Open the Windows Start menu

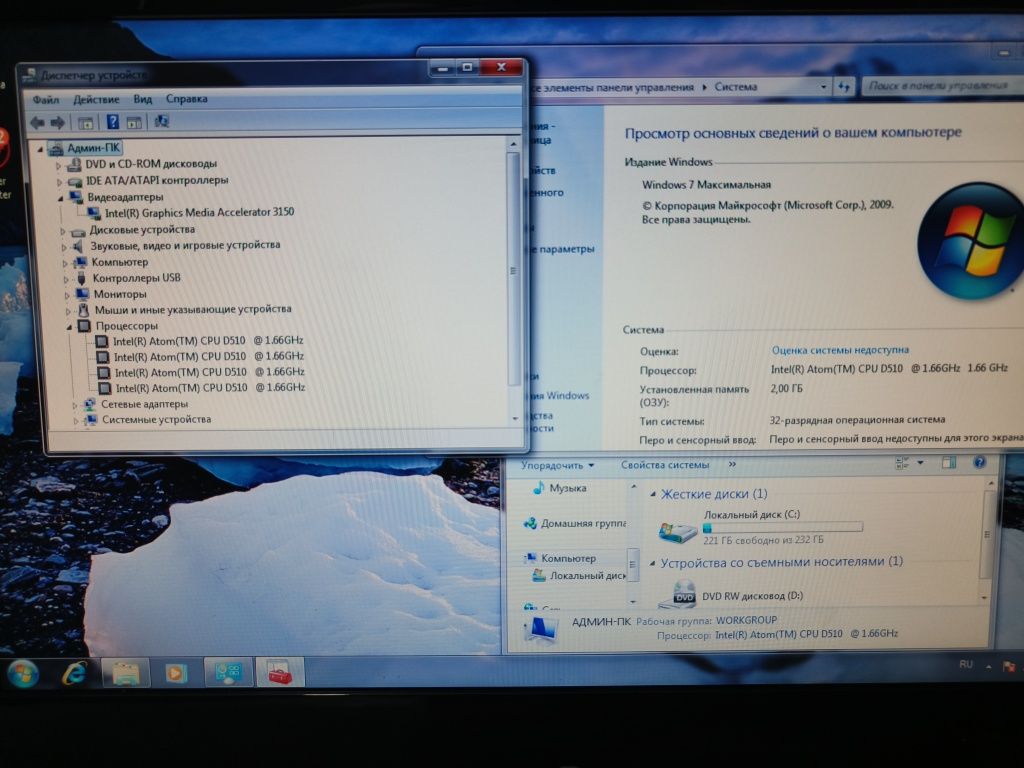23,674
